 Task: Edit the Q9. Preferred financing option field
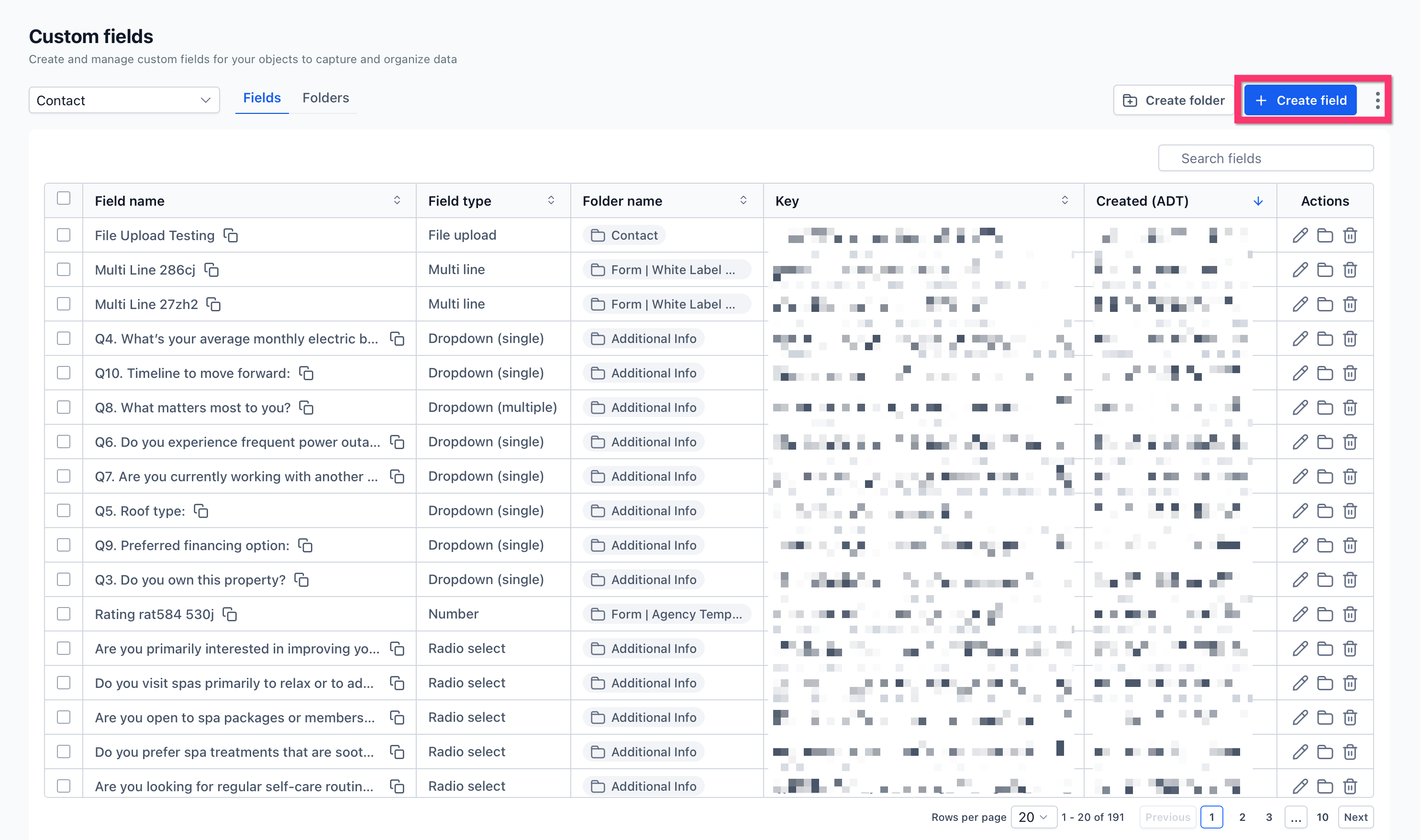(x=1299, y=545)
